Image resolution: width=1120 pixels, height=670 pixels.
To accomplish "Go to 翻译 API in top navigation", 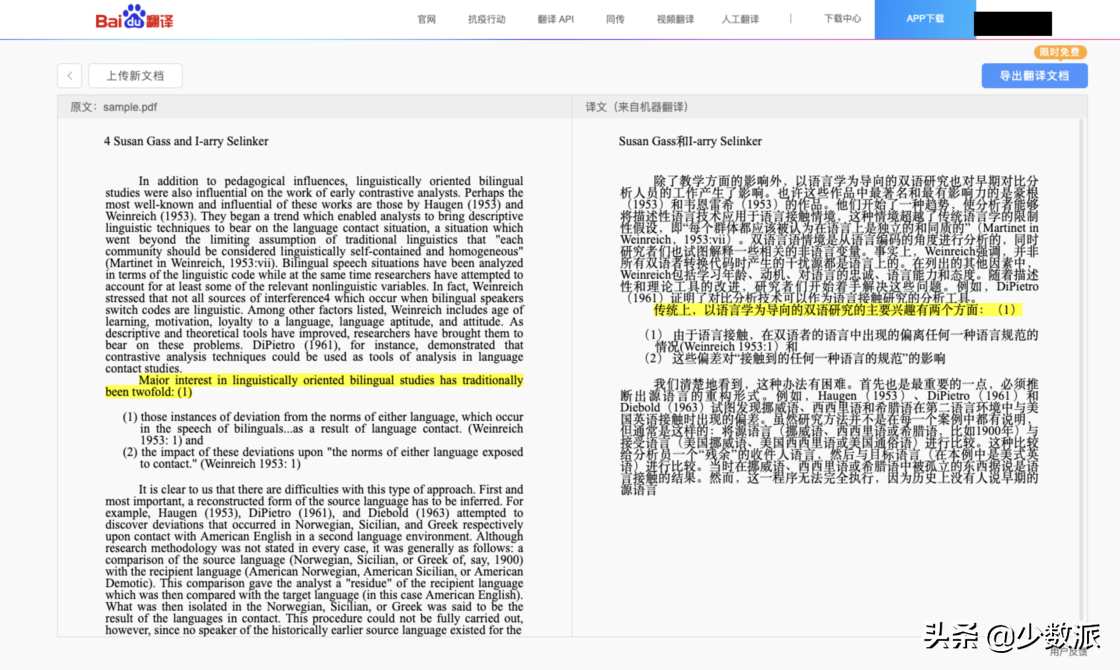I will click(x=555, y=19).
